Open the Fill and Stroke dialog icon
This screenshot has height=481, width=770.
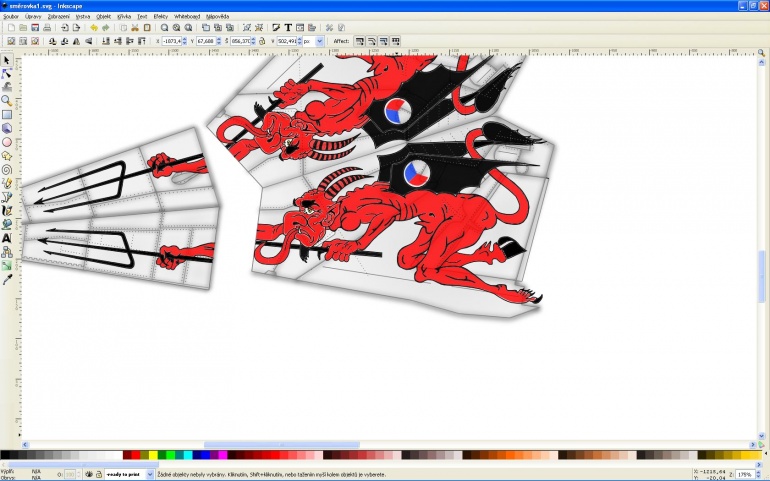point(276,28)
